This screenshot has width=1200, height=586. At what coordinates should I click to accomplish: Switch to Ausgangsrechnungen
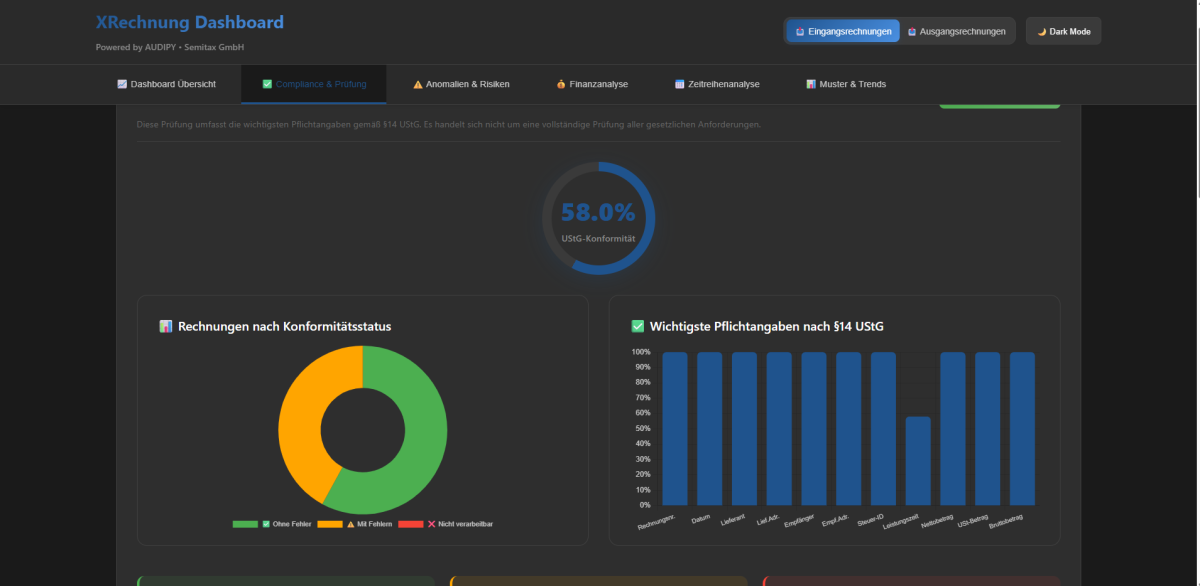click(957, 31)
